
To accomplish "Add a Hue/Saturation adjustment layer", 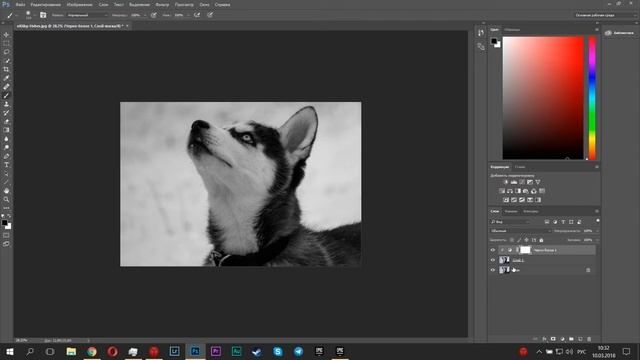I will click(x=502, y=191).
